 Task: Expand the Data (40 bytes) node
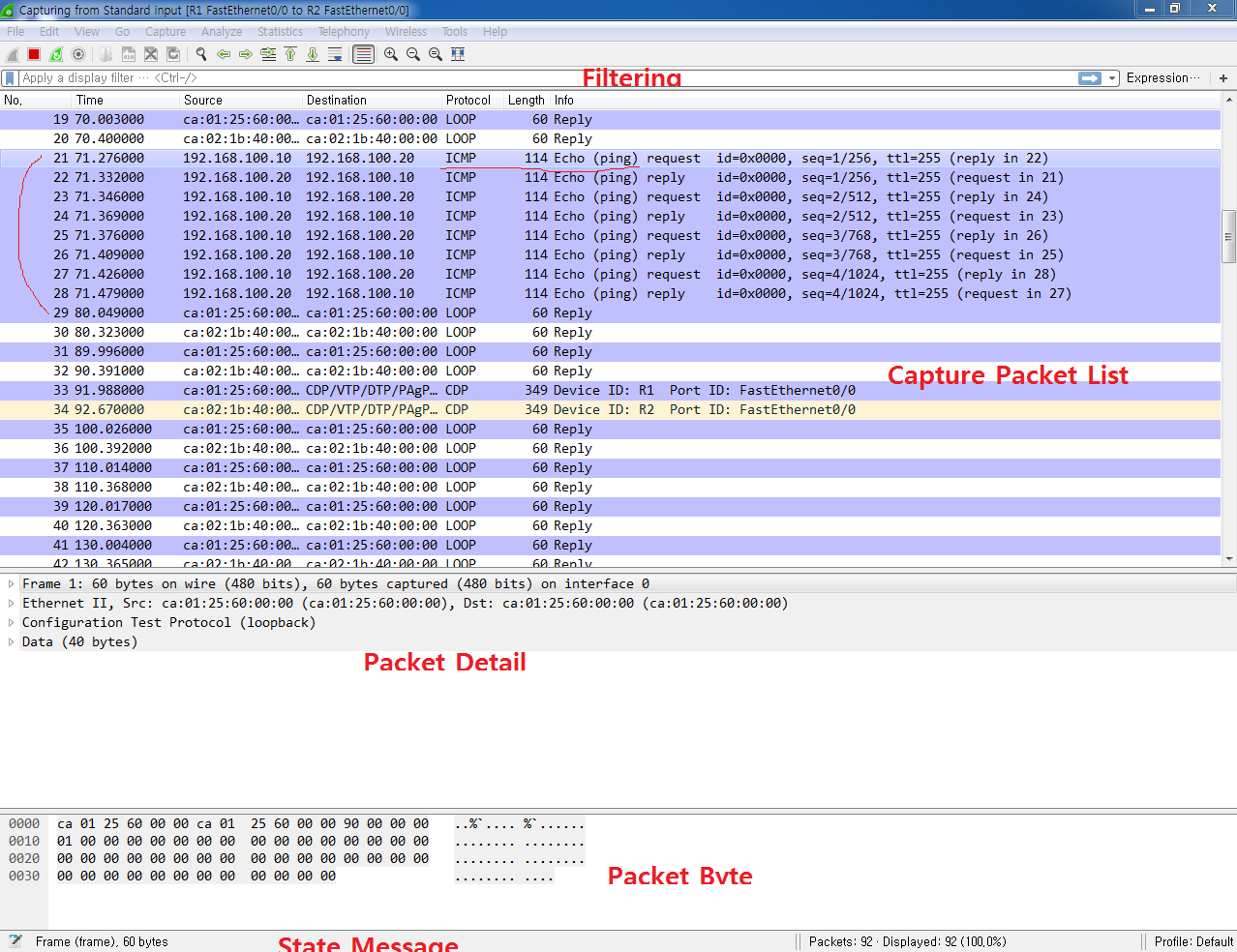click(x=11, y=642)
